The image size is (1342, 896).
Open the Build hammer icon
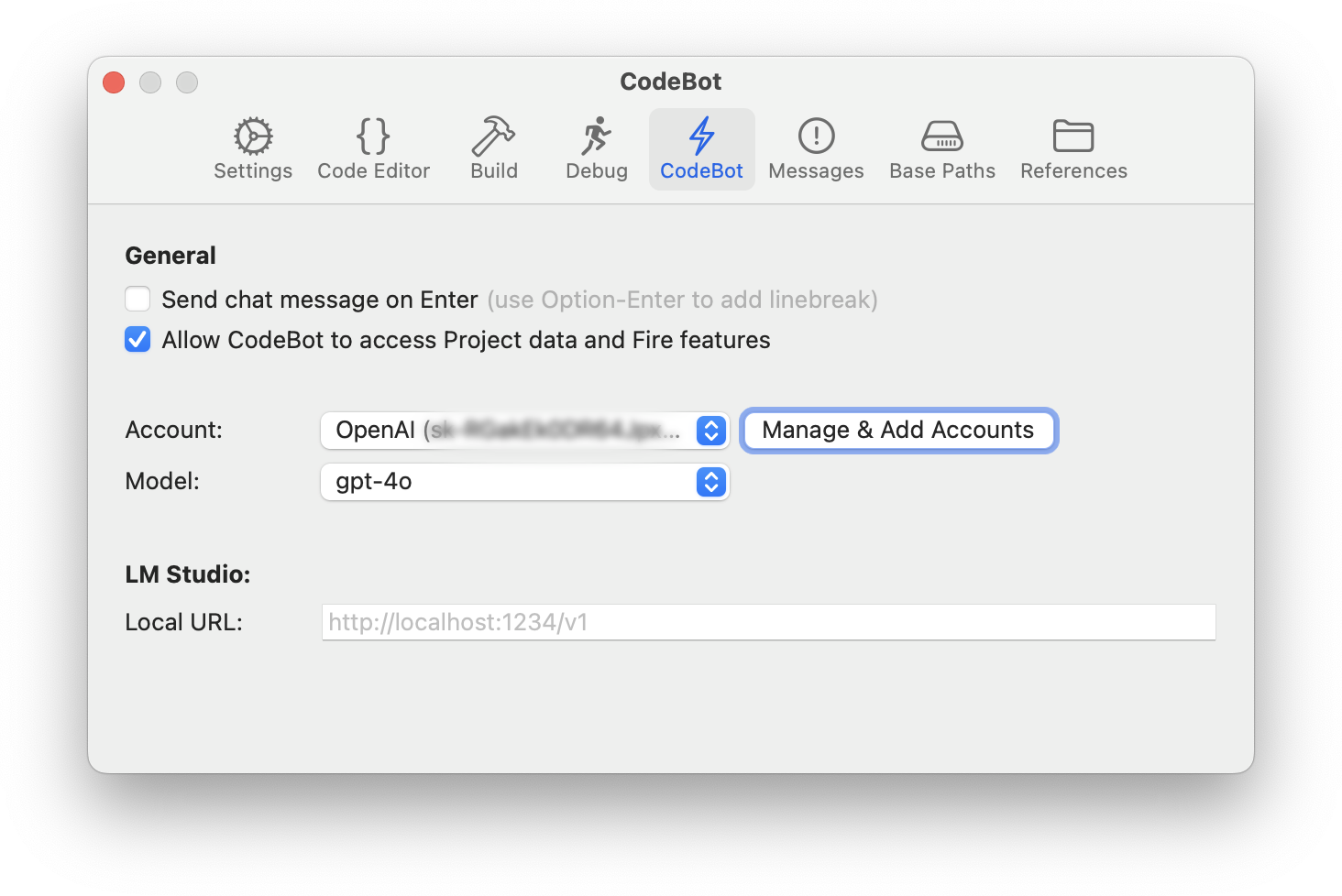point(493,136)
